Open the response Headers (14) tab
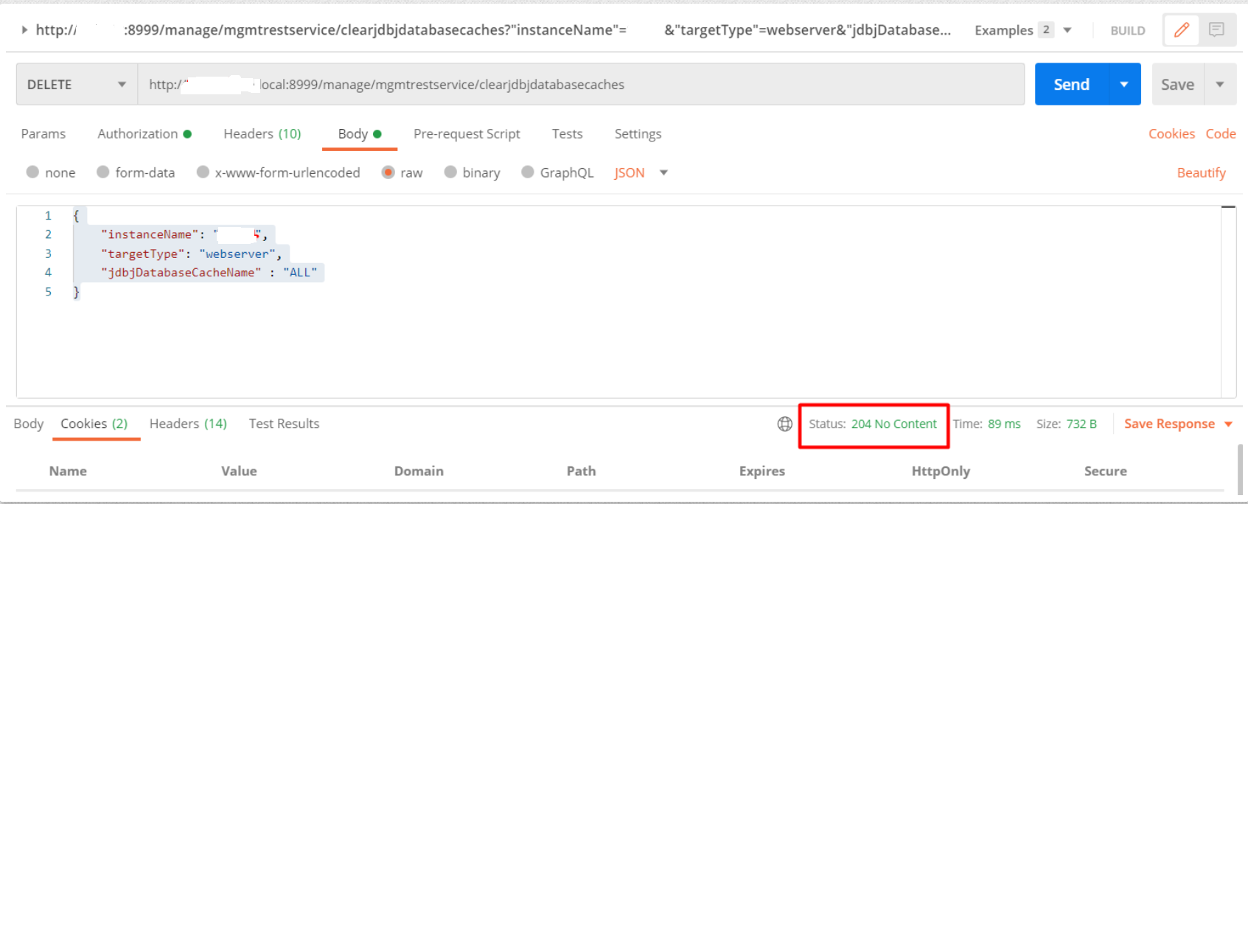 pyautogui.click(x=188, y=424)
